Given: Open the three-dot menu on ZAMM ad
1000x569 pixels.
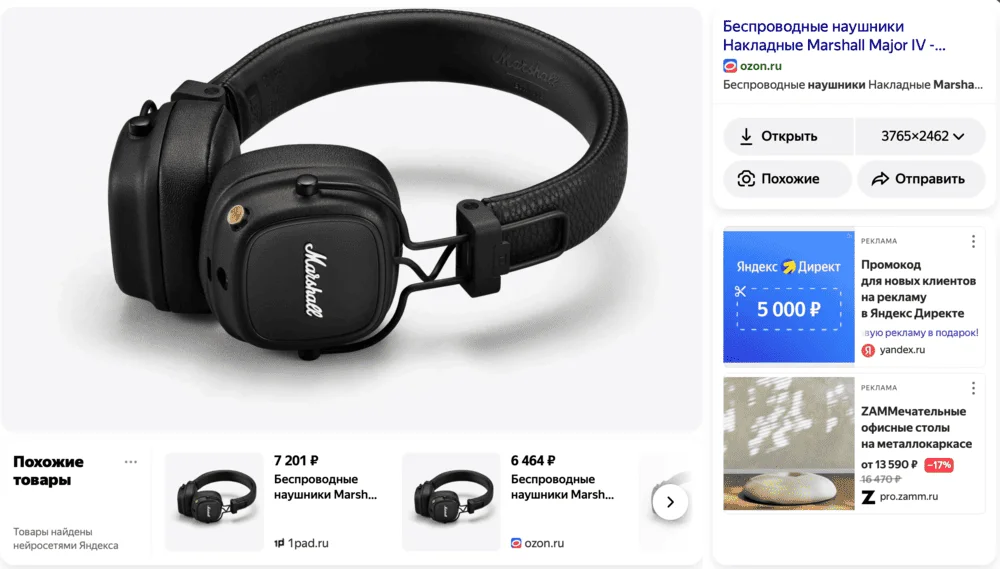Looking at the screenshot, I should [973, 388].
